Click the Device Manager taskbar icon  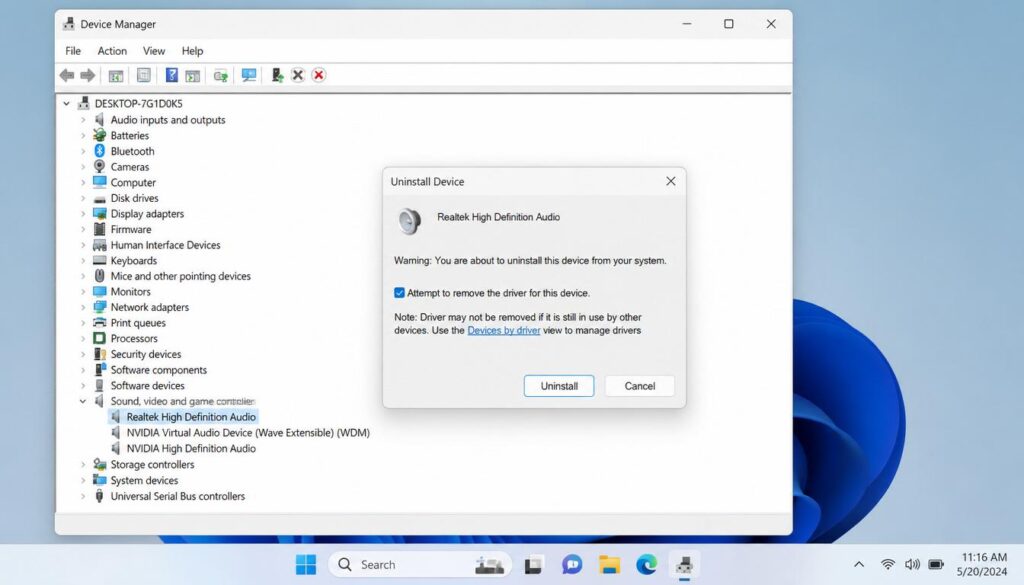pos(684,565)
